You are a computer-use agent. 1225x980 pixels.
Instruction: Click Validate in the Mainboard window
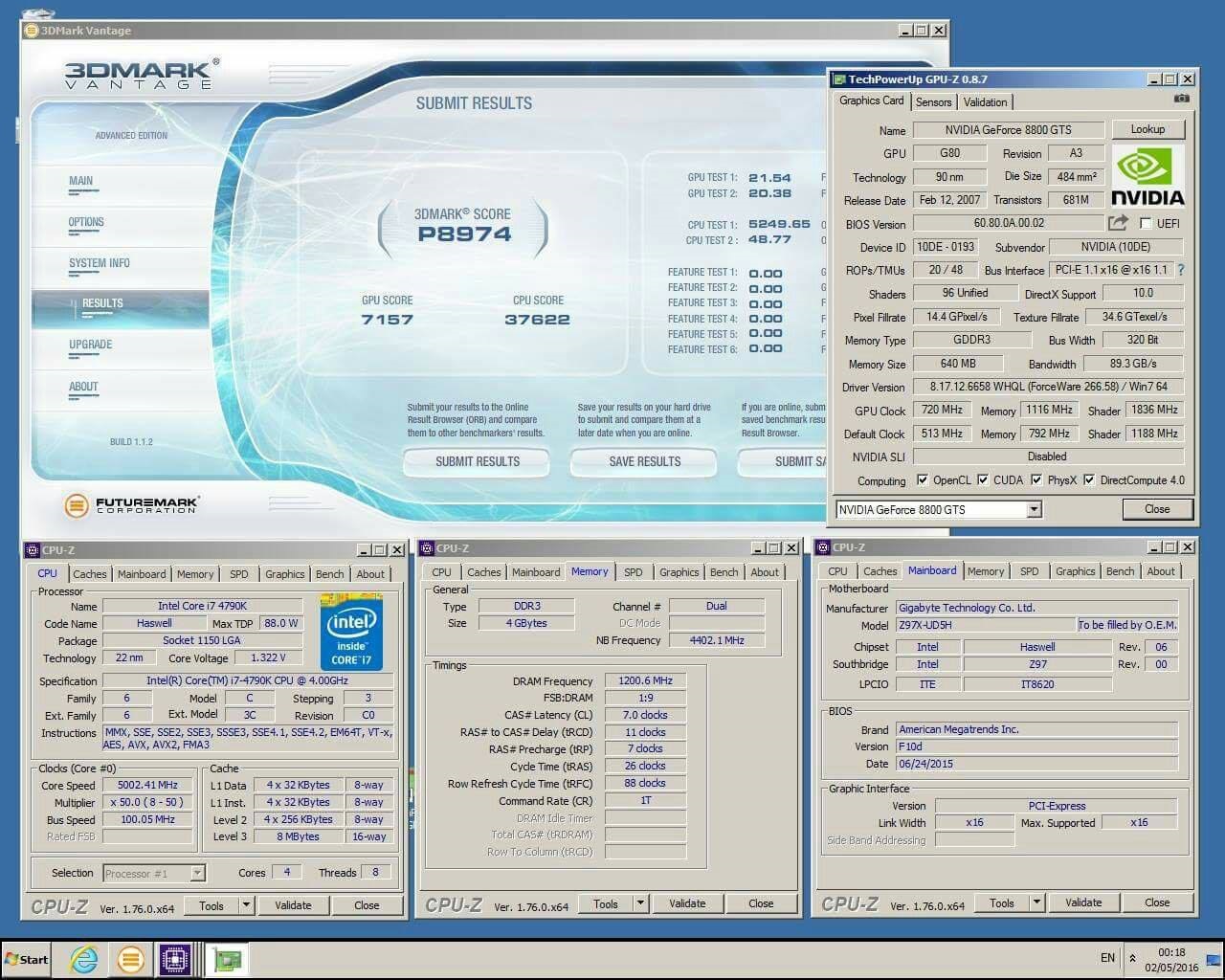pos(1083,902)
